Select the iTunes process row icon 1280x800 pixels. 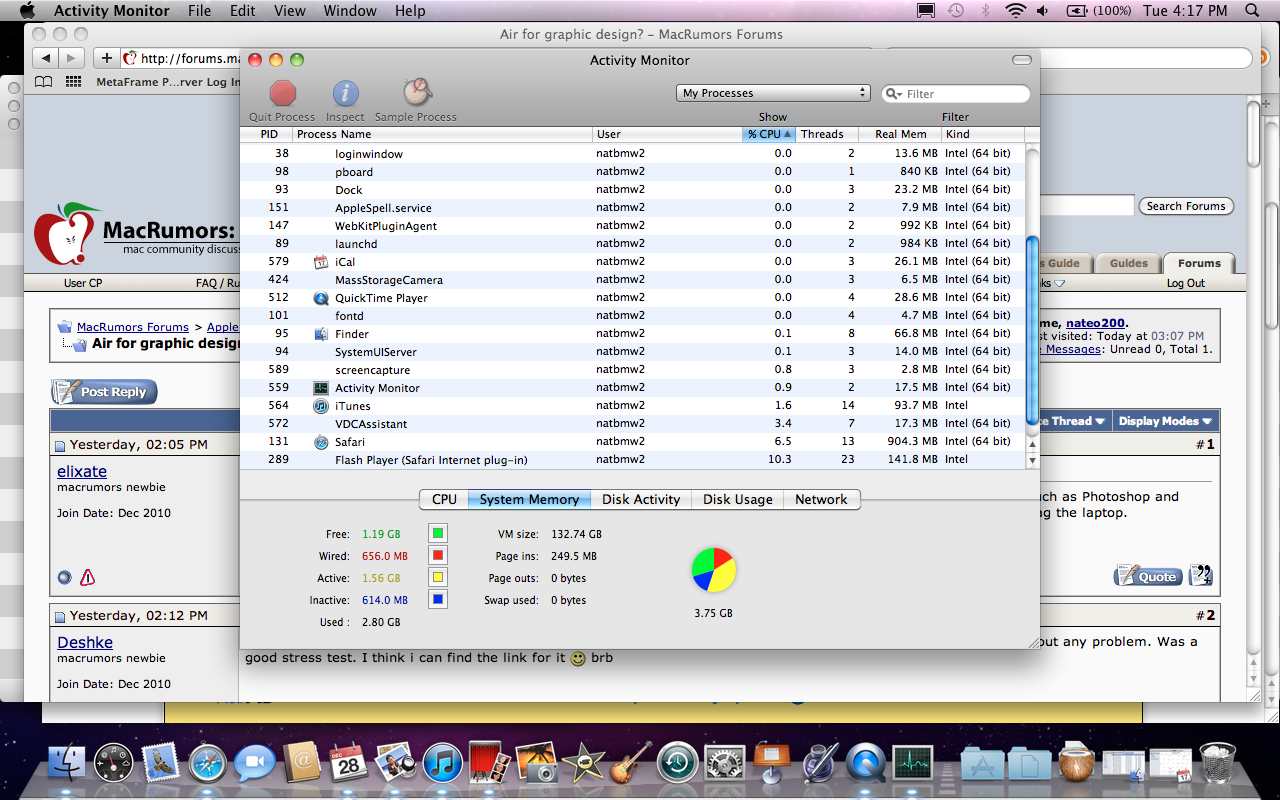click(321, 406)
